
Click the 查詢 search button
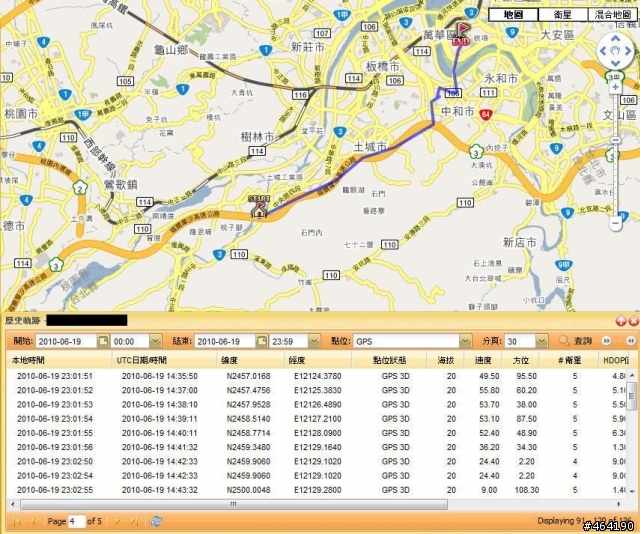pyautogui.click(x=575, y=341)
